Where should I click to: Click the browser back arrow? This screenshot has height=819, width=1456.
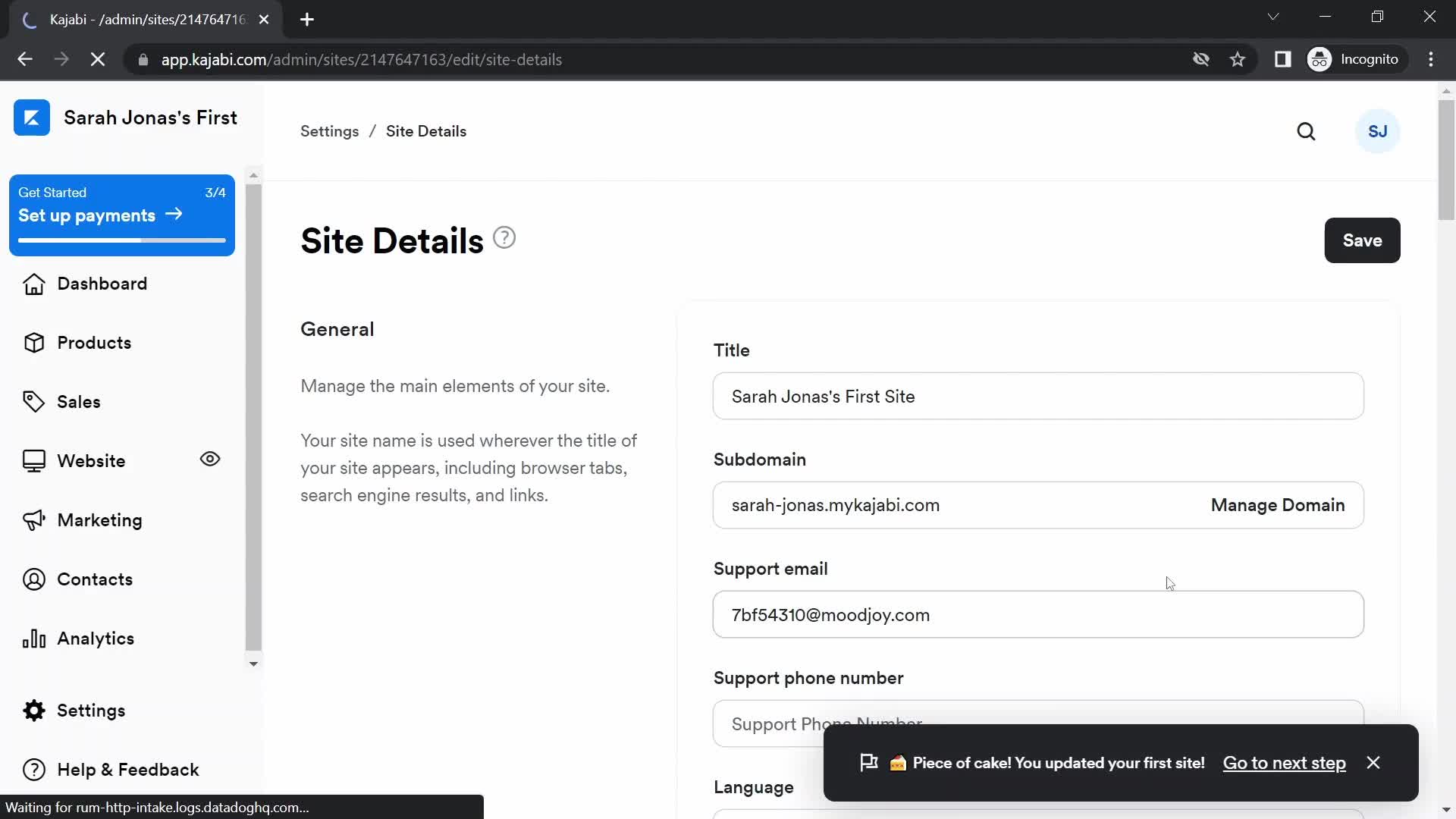coord(25,59)
